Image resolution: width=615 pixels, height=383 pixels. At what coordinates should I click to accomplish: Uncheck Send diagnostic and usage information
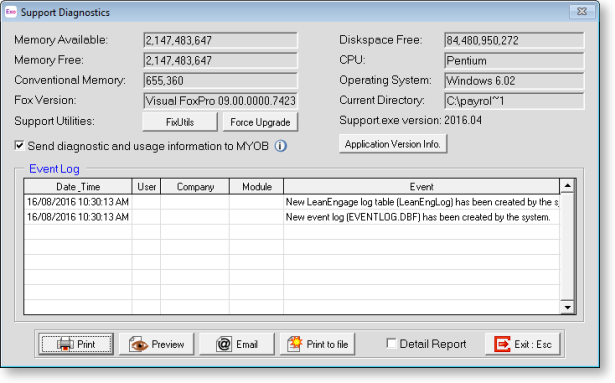coord(19,146)
